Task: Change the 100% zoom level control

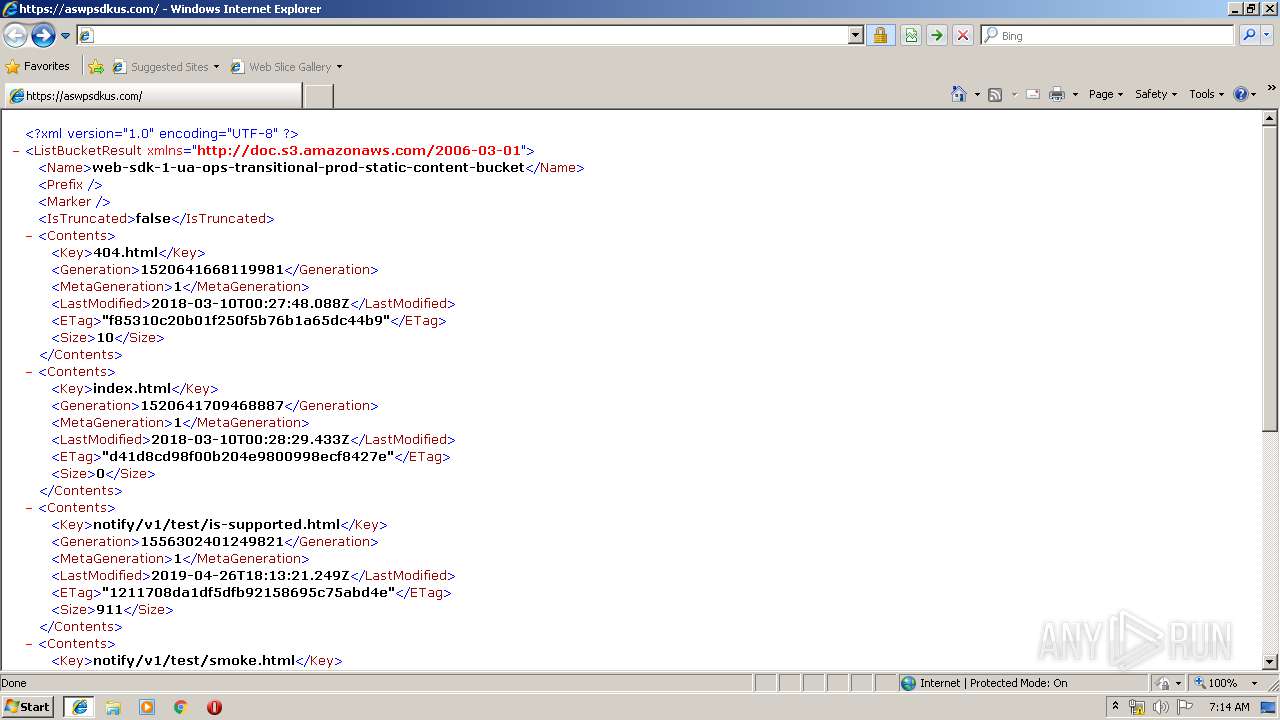Action: click(1226, 683)
